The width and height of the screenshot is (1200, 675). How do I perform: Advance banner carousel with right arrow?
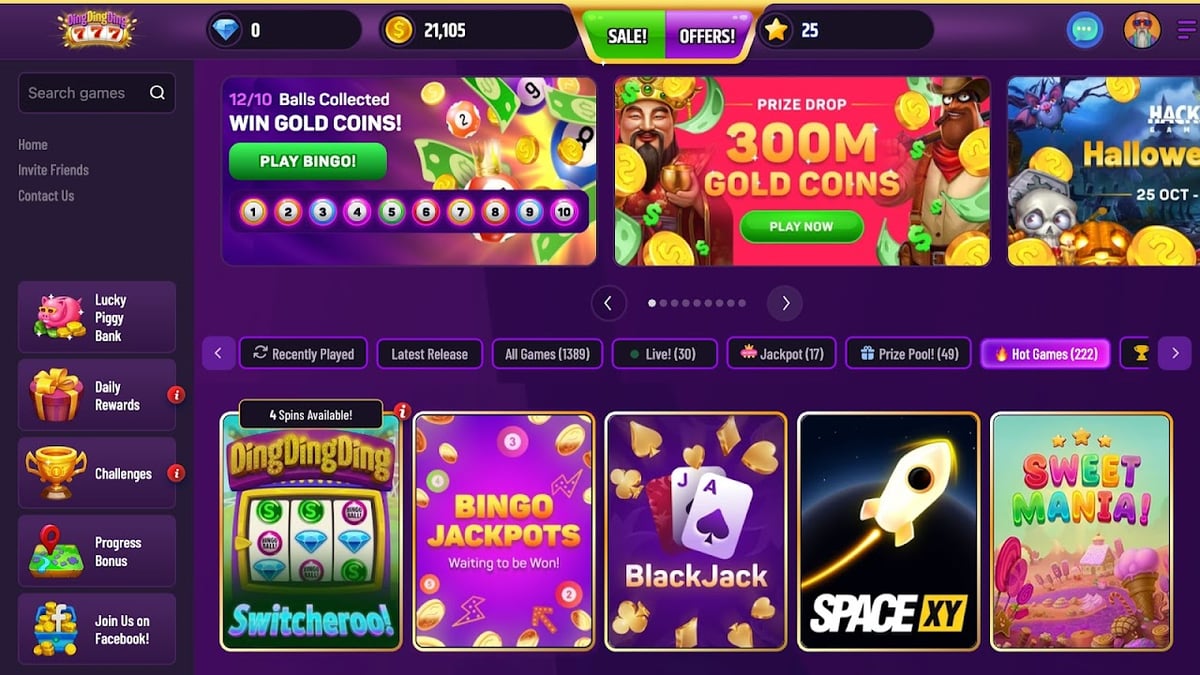(785, 303)
